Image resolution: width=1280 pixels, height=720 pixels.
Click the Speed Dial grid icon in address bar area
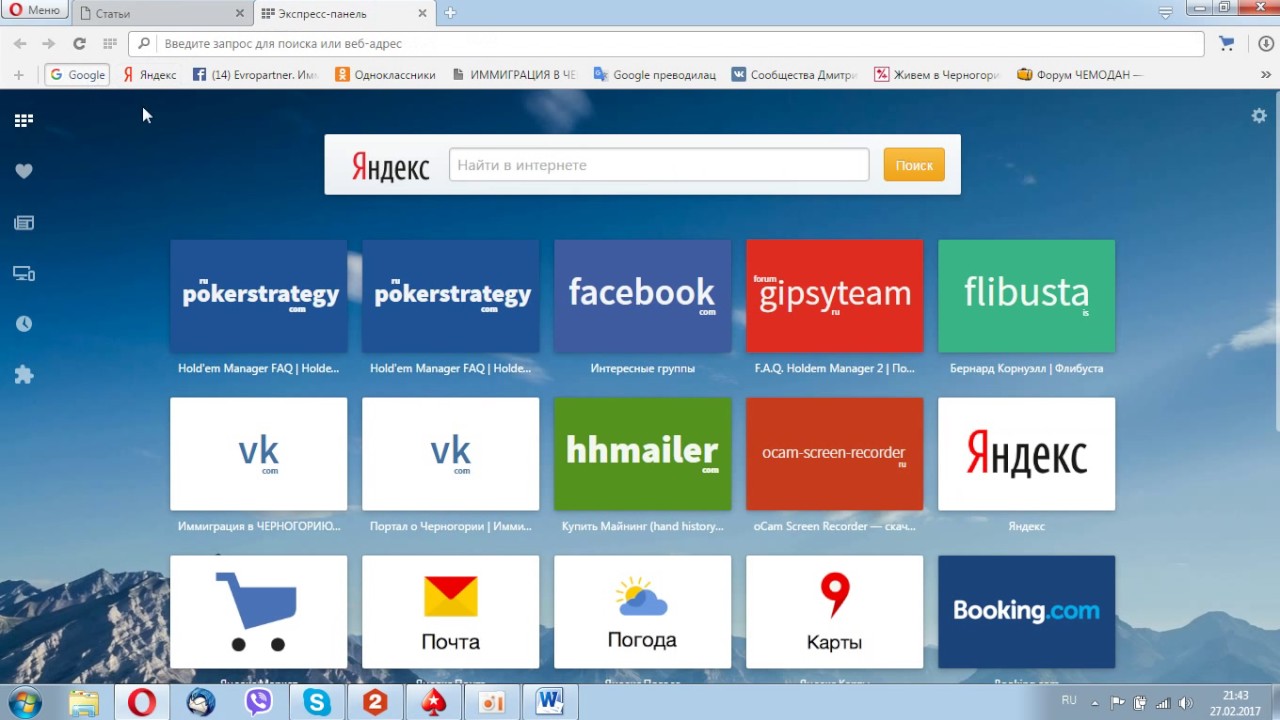click(x=110, y=44)
